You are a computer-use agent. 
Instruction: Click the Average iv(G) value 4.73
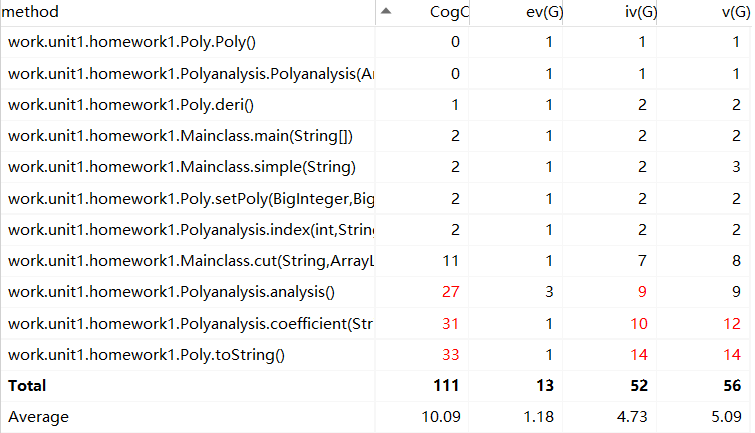point(632,417)
